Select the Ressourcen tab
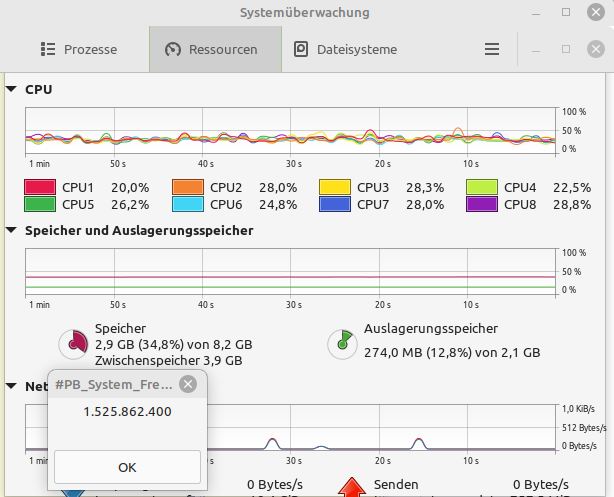Image resolution: width=614 pixels, height=497 pixels. 211,49
